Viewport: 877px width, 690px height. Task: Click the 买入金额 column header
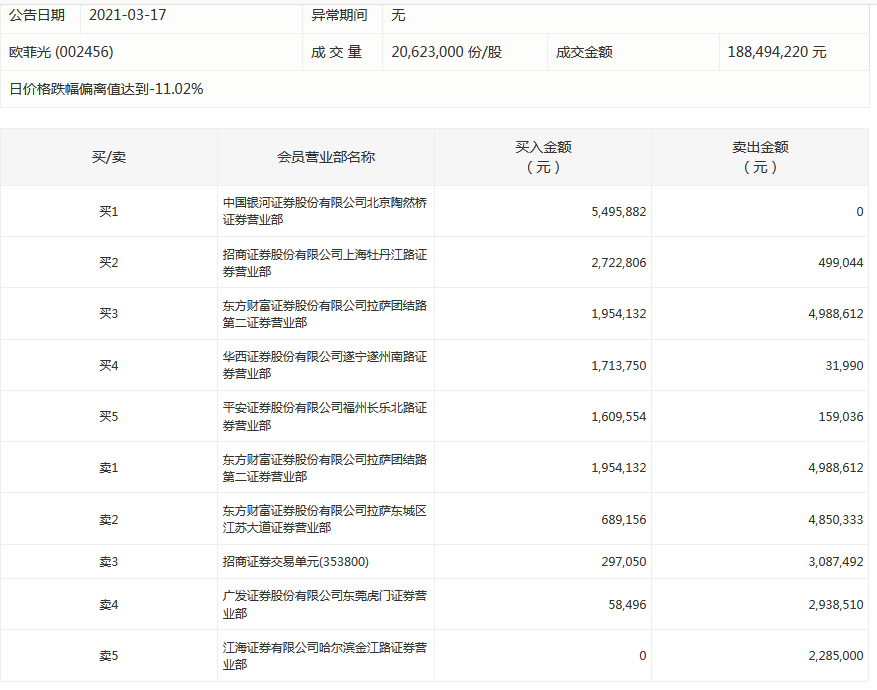[543, 157]
